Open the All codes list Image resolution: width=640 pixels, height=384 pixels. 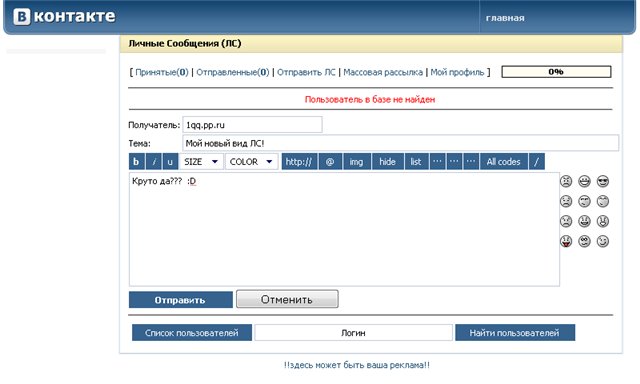click(504, 162)
